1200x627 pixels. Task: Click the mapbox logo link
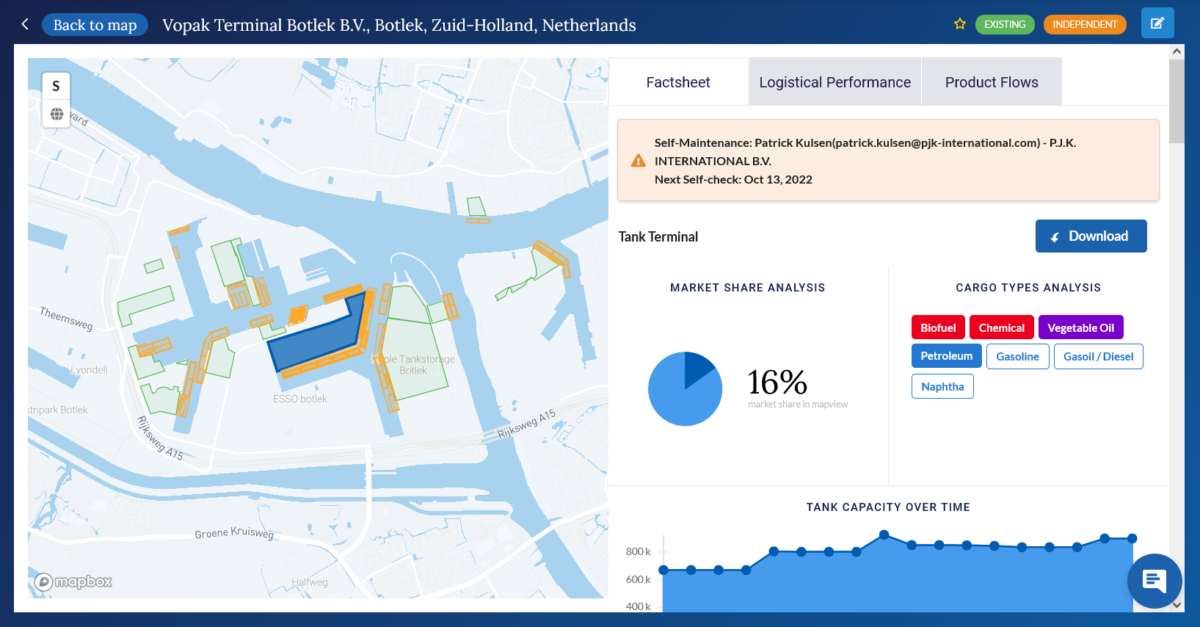tap(73, 581)
